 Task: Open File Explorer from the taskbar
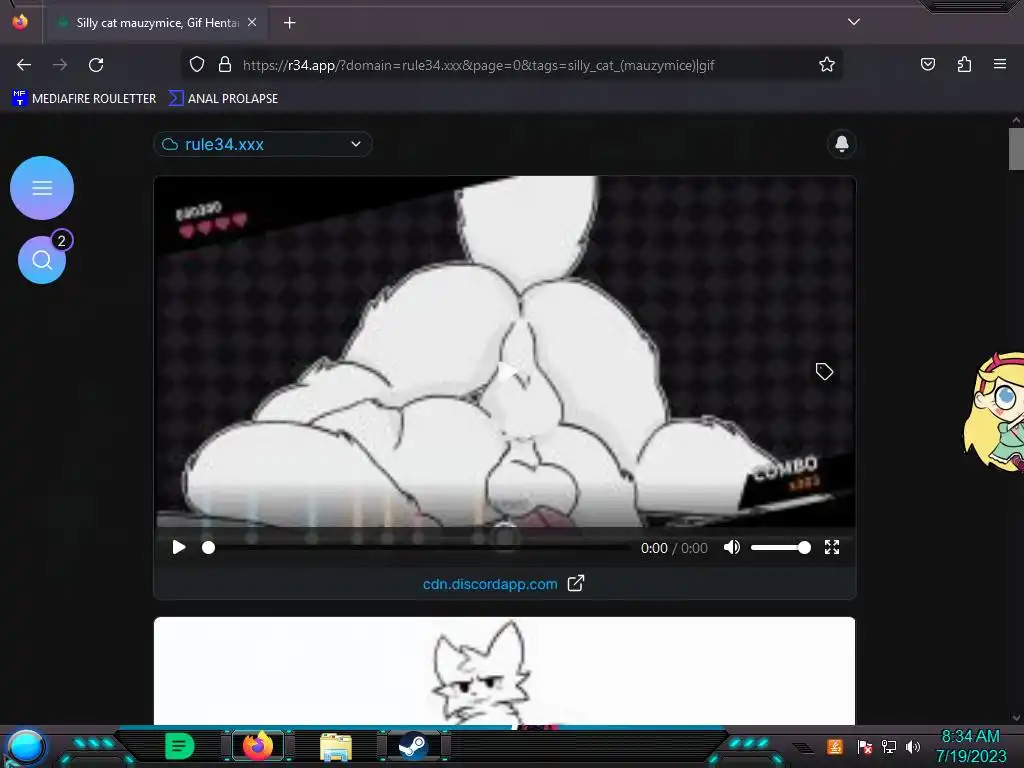point(336,746)
